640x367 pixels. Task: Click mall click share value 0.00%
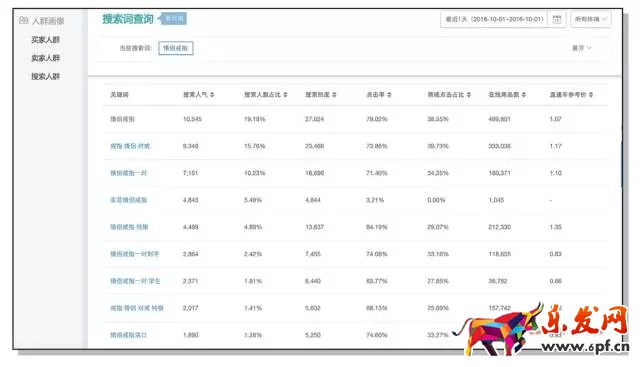coord(436,200)
